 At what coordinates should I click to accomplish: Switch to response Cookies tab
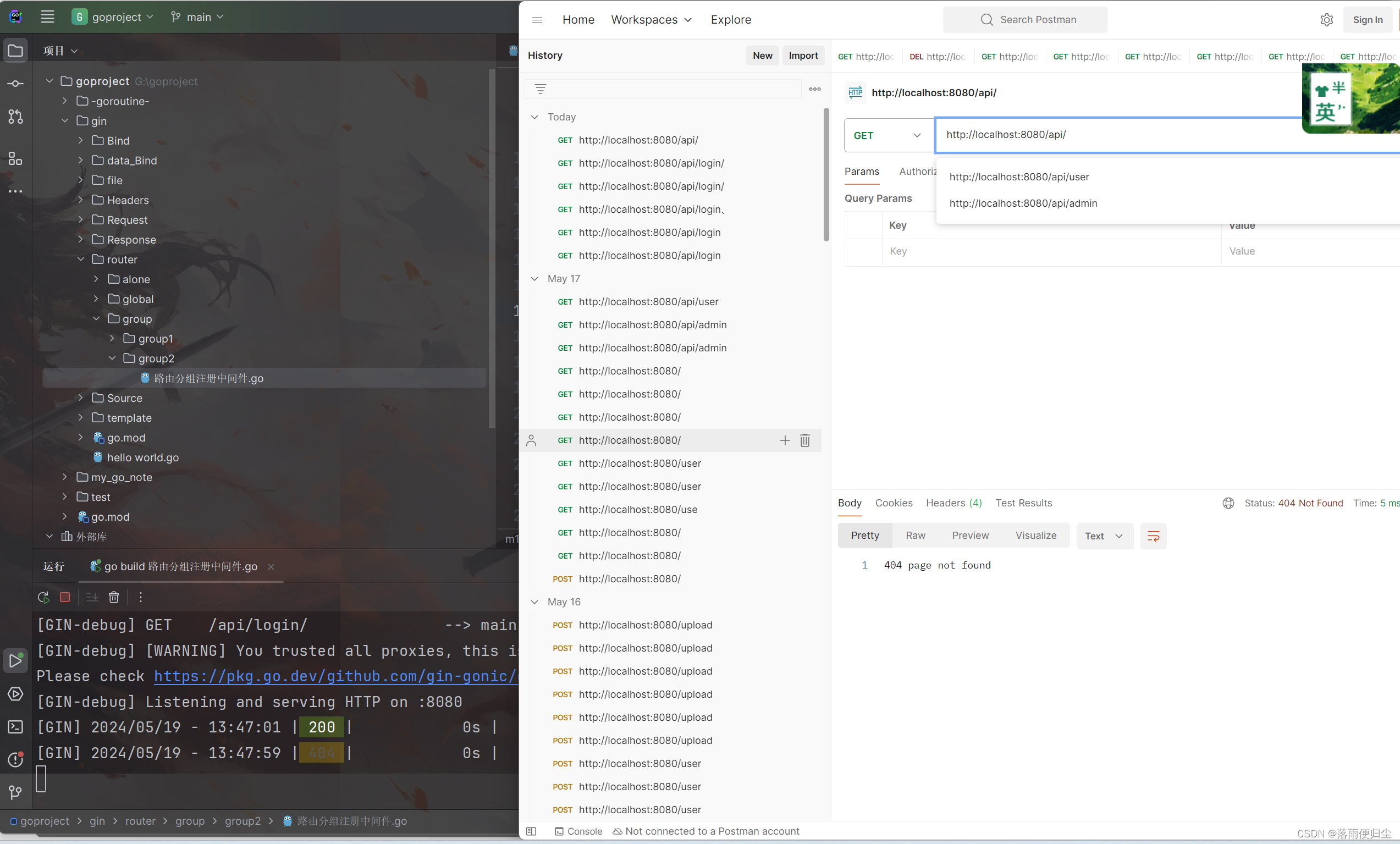pyautogui.click(x=894, y=503)
